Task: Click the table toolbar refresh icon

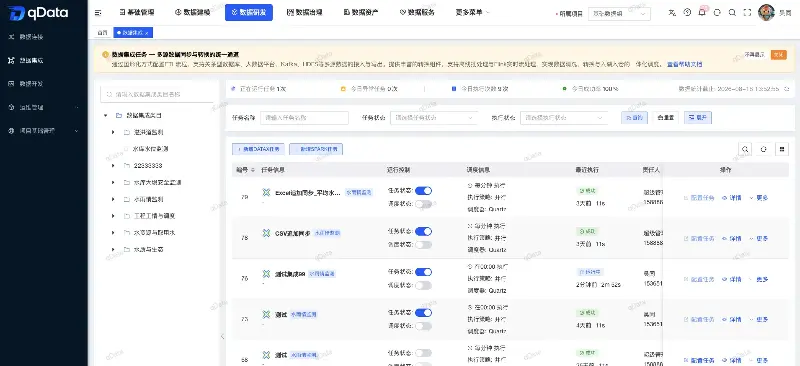Action: coord(764,149)
